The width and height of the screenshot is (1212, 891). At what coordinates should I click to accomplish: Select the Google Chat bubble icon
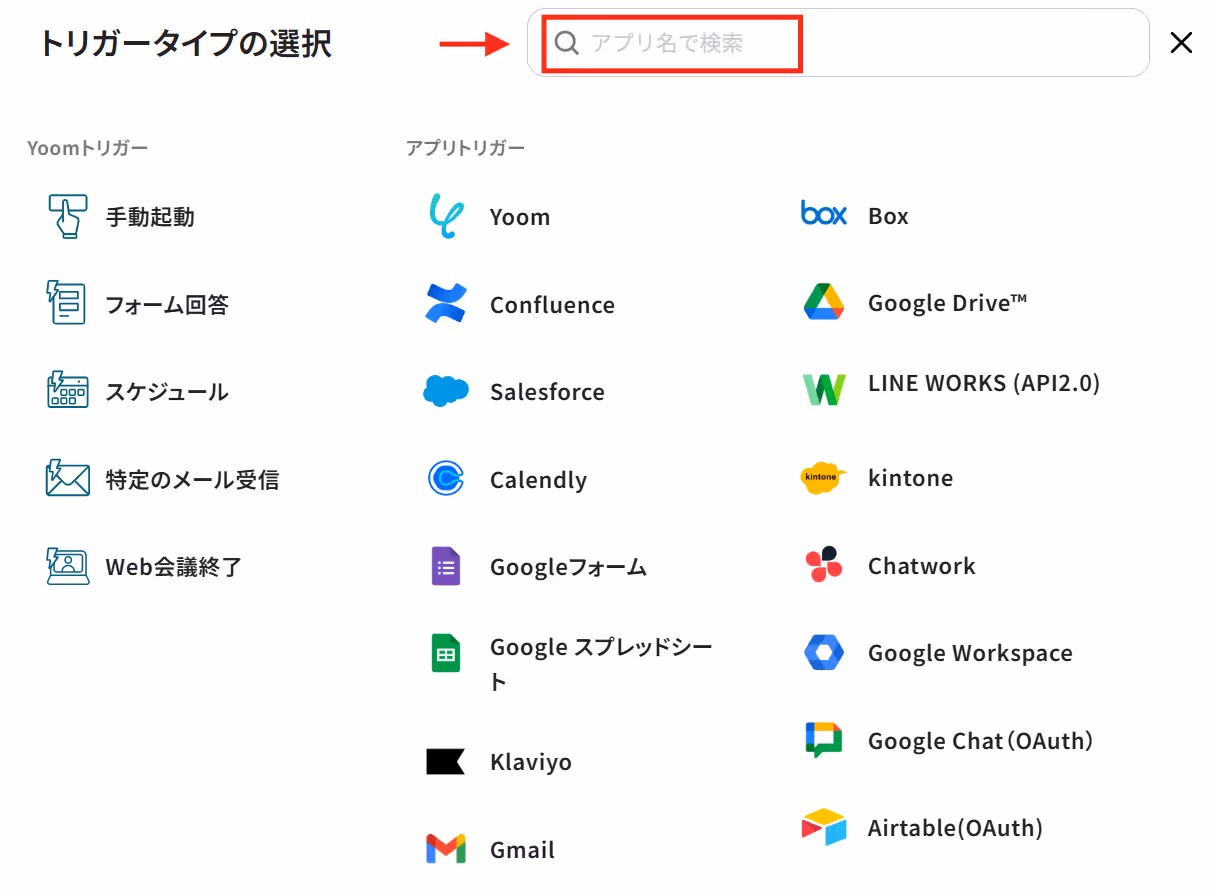(x=824, y=740)
